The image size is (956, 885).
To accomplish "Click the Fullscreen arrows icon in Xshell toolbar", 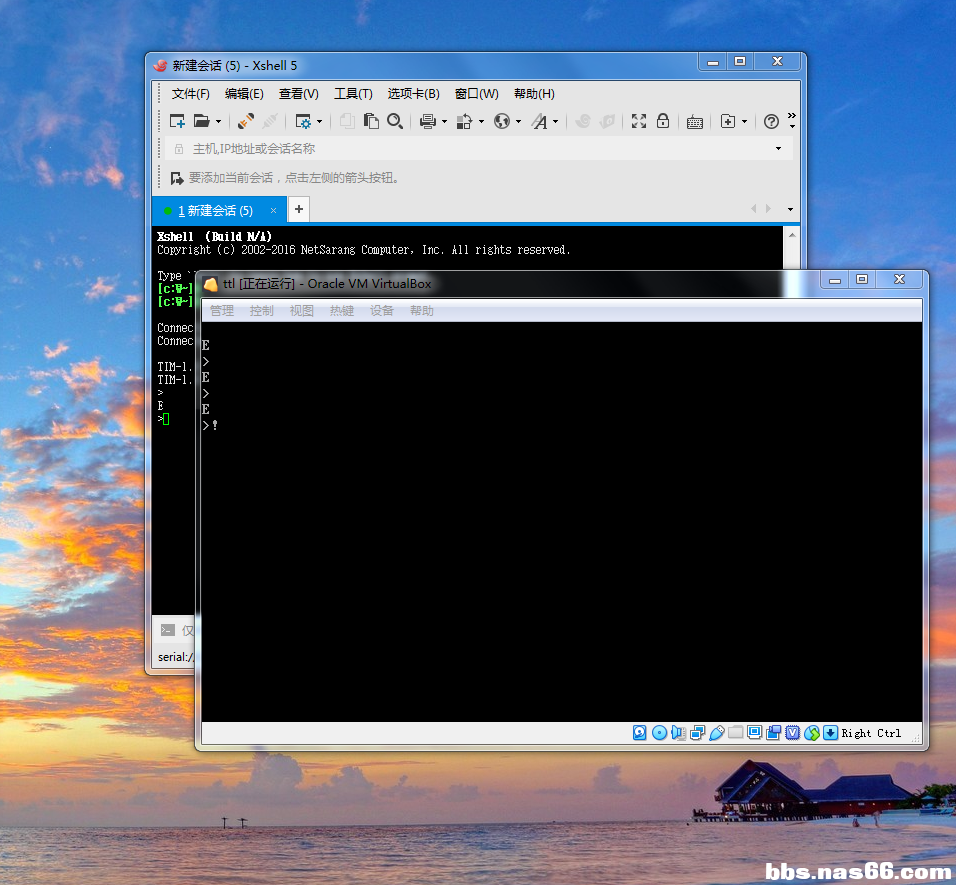I will (x=639, y=121).
